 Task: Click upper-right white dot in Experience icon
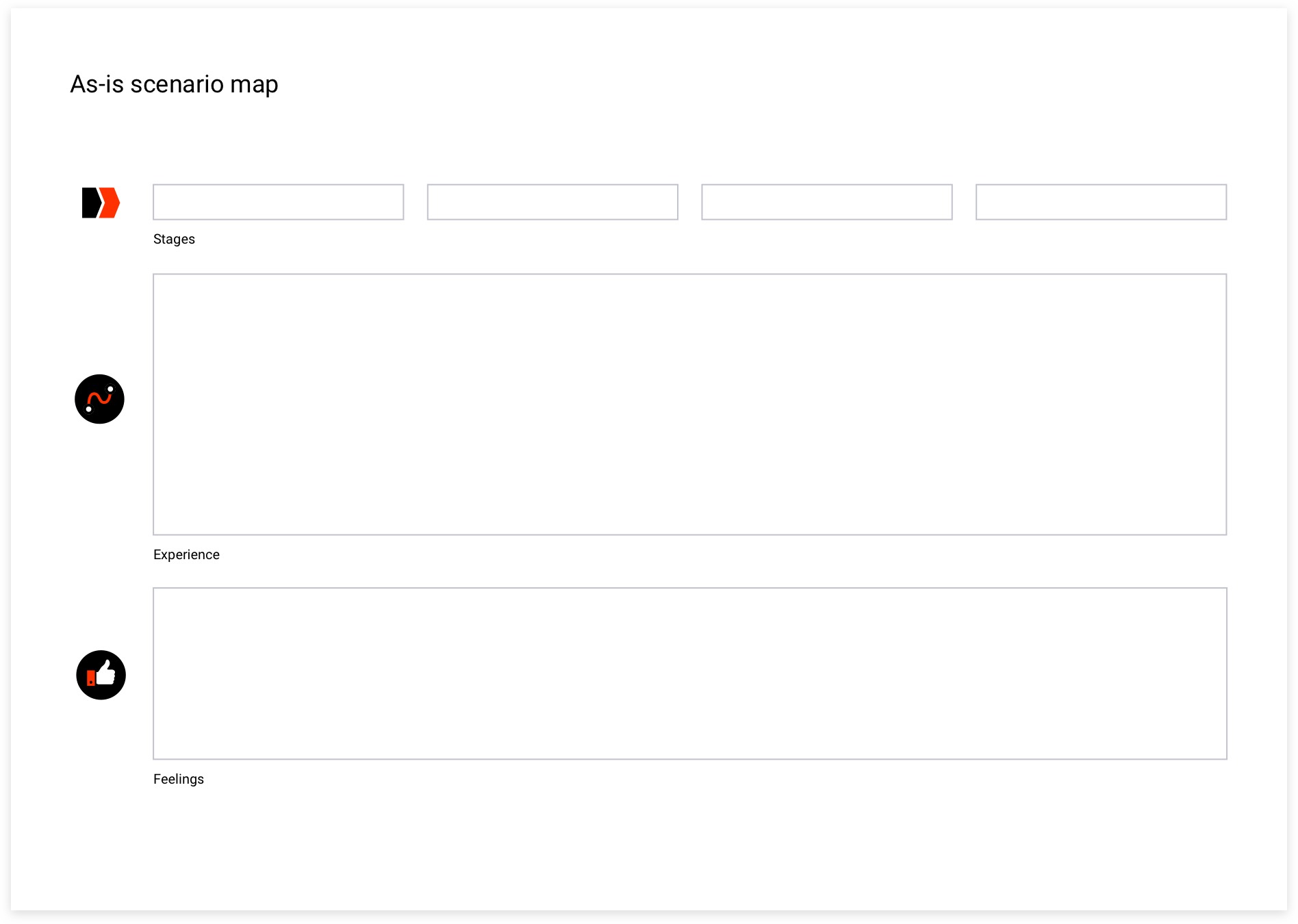(x=110, y=389)
